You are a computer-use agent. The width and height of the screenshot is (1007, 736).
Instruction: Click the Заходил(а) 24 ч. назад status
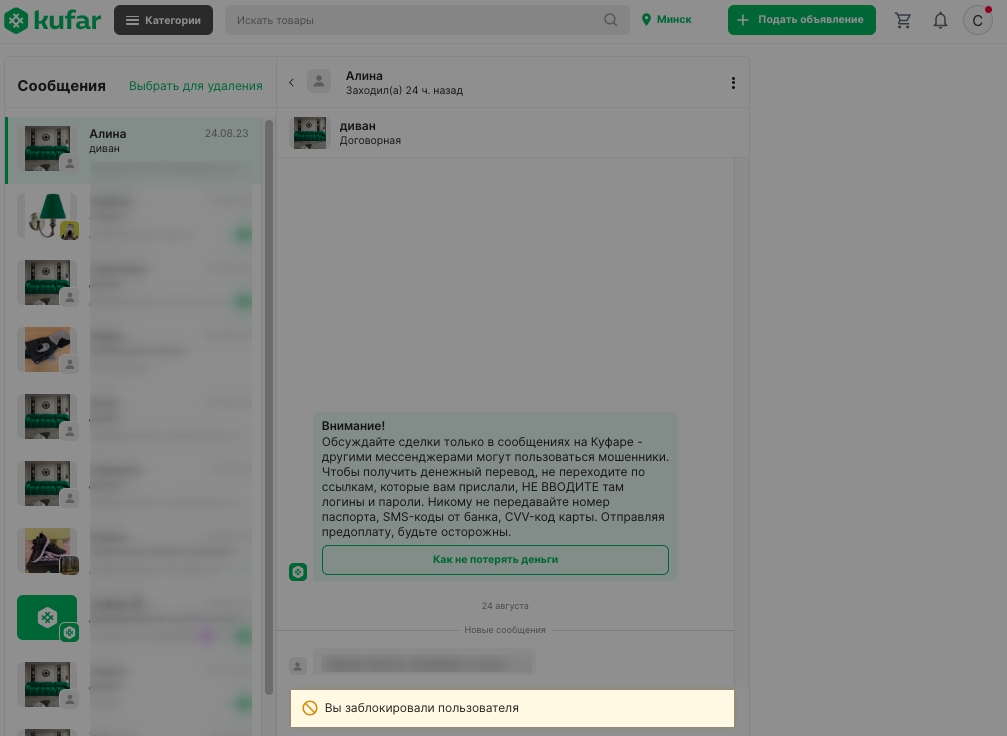pyautogui.click(x=404, y=91)
